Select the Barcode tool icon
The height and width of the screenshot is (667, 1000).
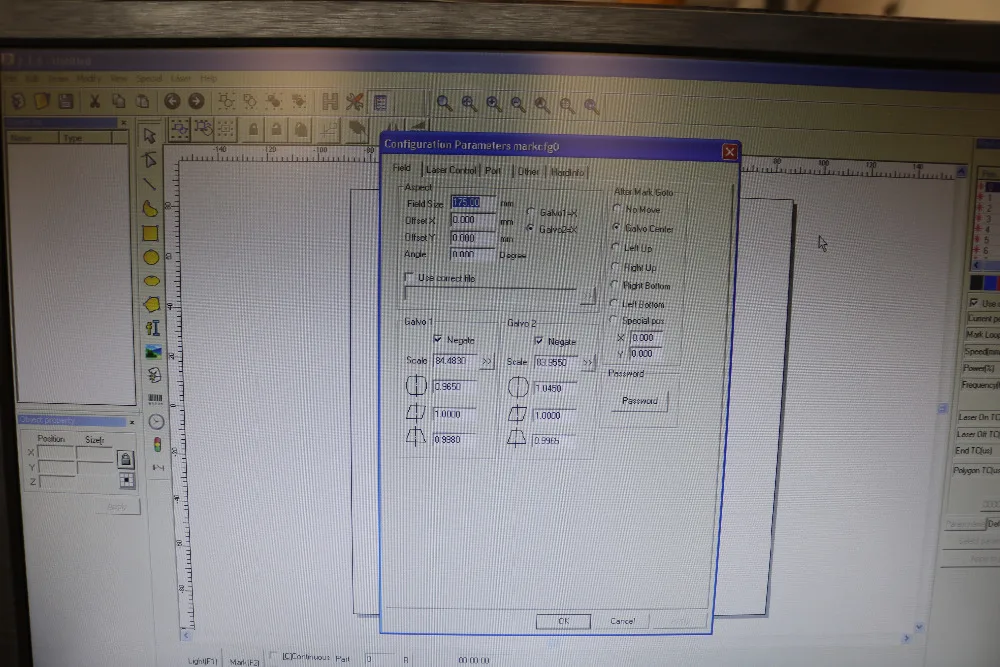(x=155, y=399)
